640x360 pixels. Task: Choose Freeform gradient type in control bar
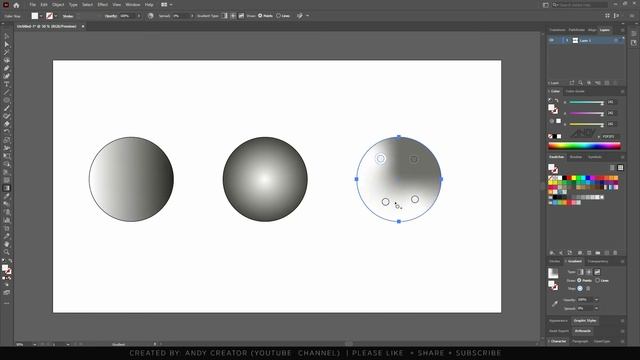coord(241,16)
